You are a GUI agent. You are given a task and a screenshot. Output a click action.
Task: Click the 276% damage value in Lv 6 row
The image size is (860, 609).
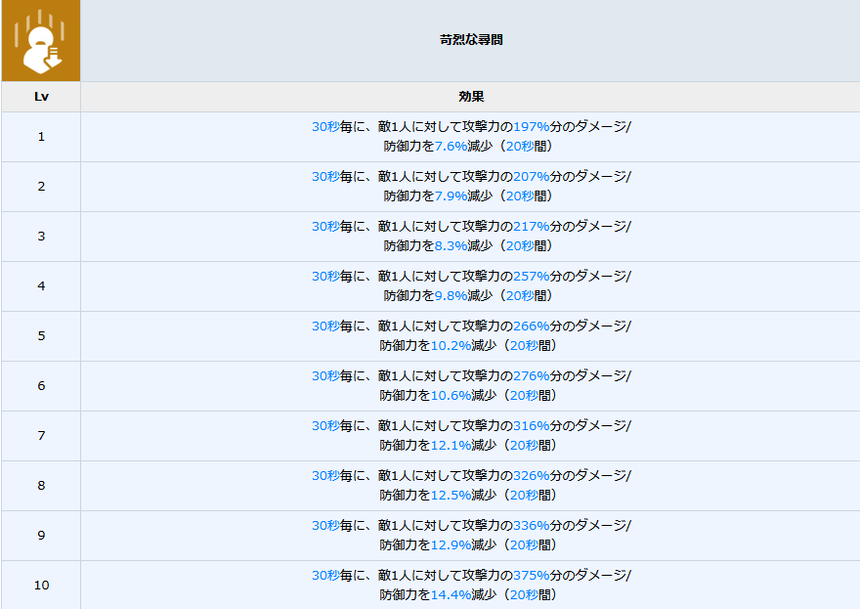[x=531, y=376]
